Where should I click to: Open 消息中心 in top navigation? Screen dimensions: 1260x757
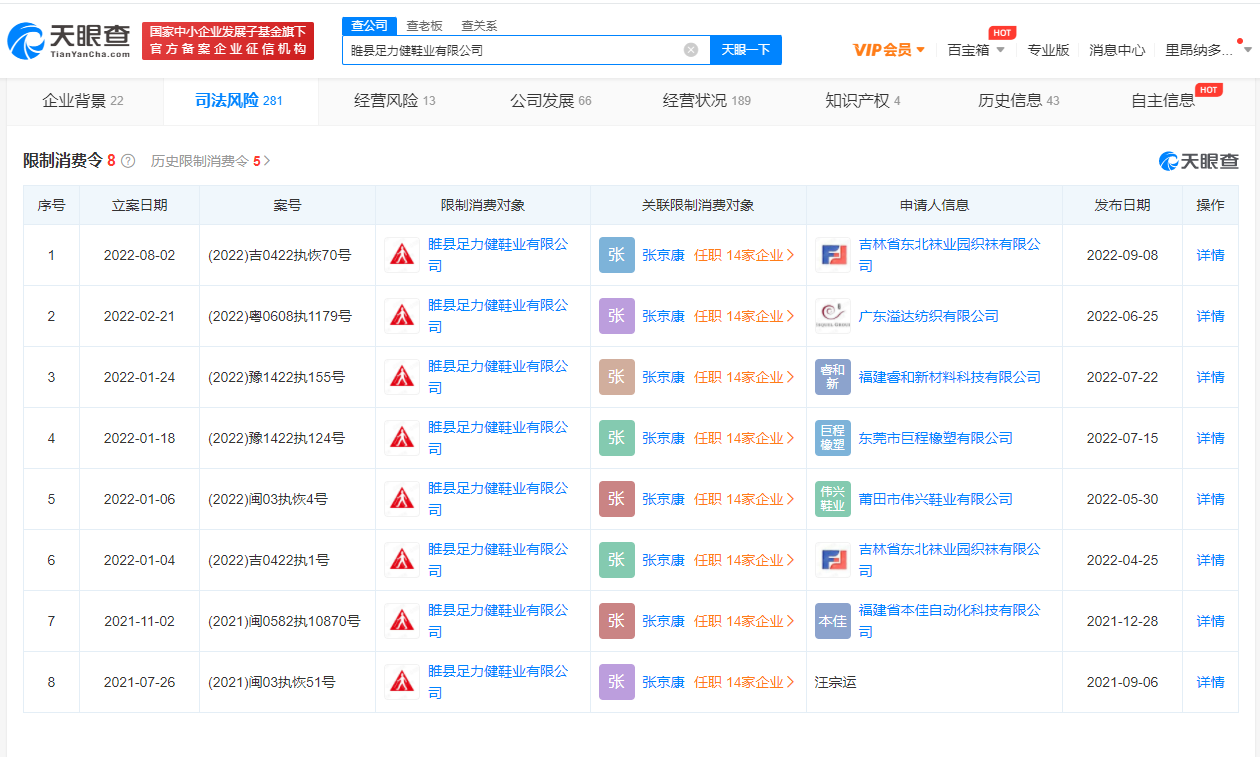click(1117, 49)
